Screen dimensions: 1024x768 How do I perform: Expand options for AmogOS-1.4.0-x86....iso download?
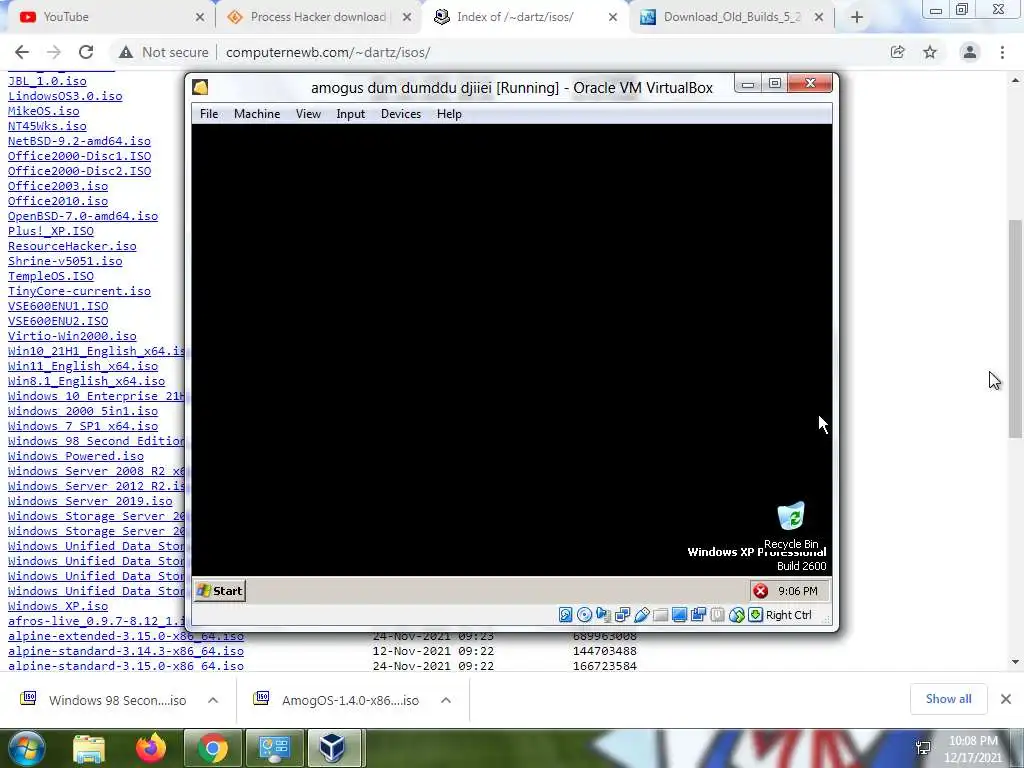[446, 700]
